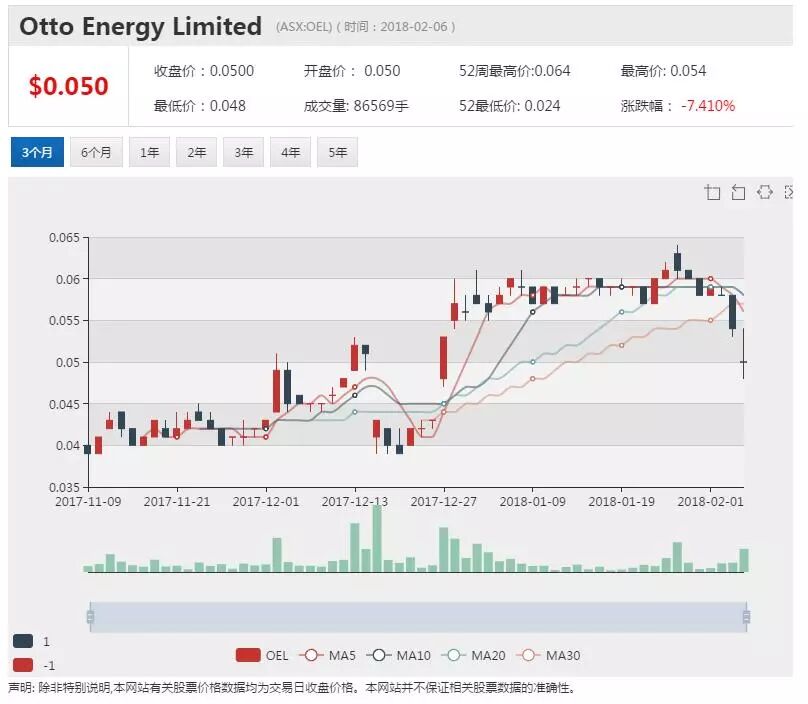
Task: Click the 0.065 price axis label
Action: pos(64,238)
